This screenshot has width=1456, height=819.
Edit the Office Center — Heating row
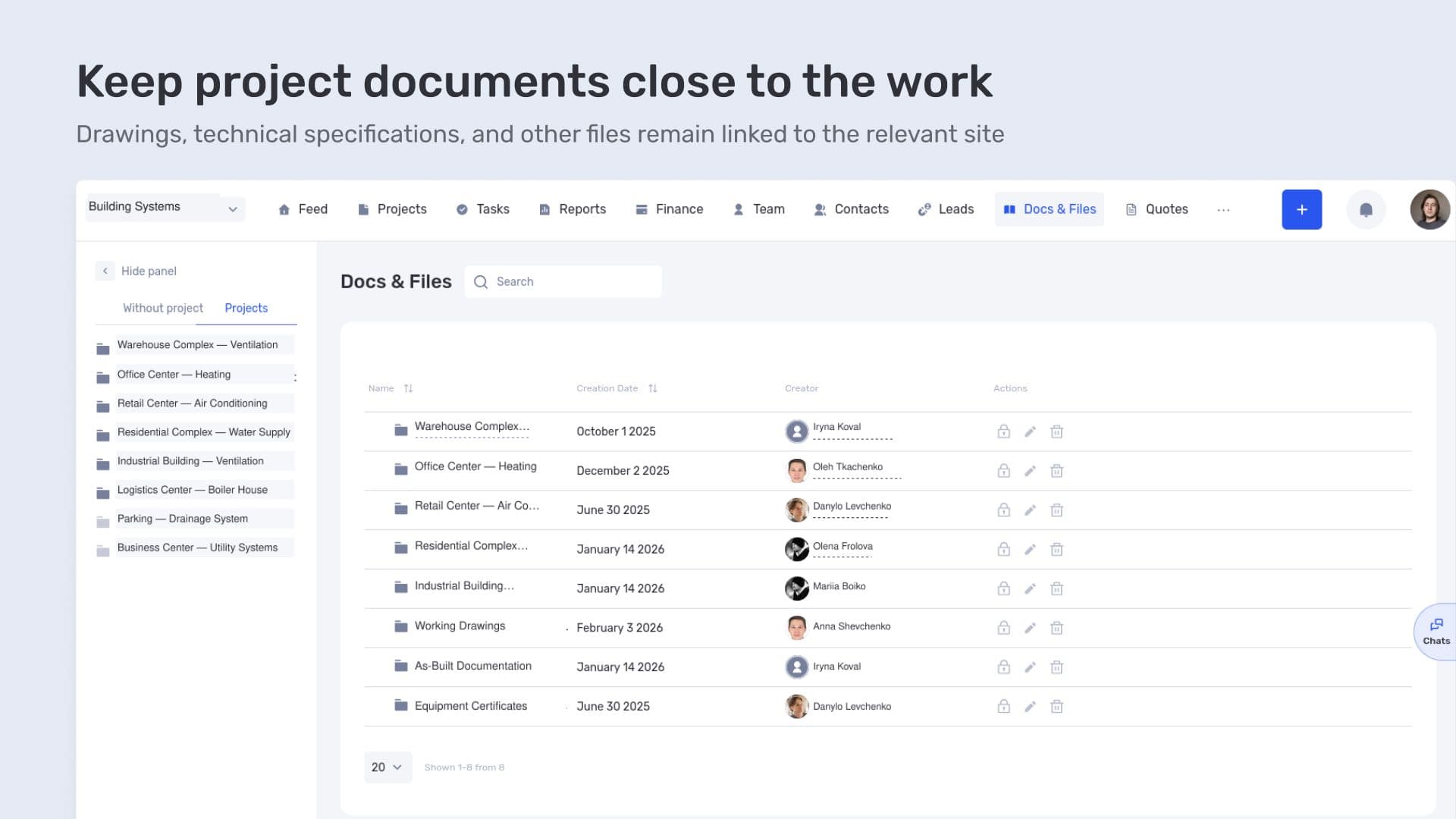tap(1030, 471)
